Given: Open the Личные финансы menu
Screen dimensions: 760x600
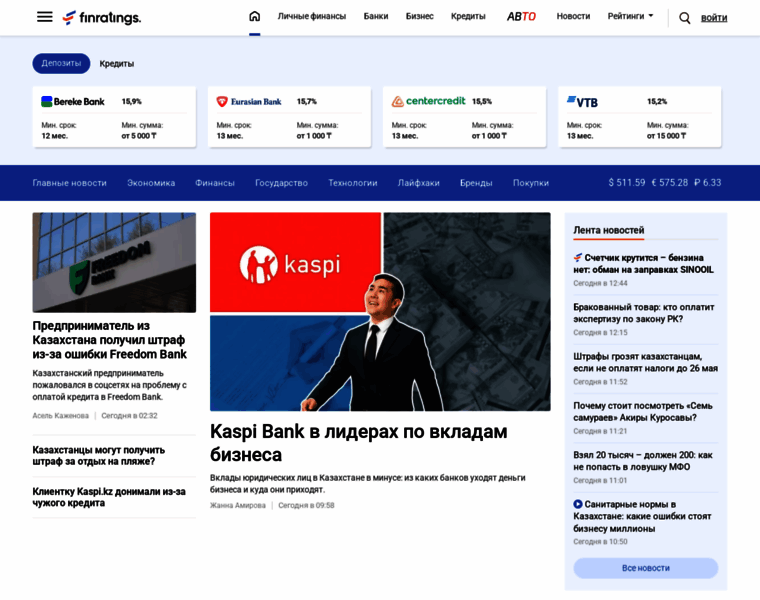Looking at the screenshot, I should click(x=311, y=17).
